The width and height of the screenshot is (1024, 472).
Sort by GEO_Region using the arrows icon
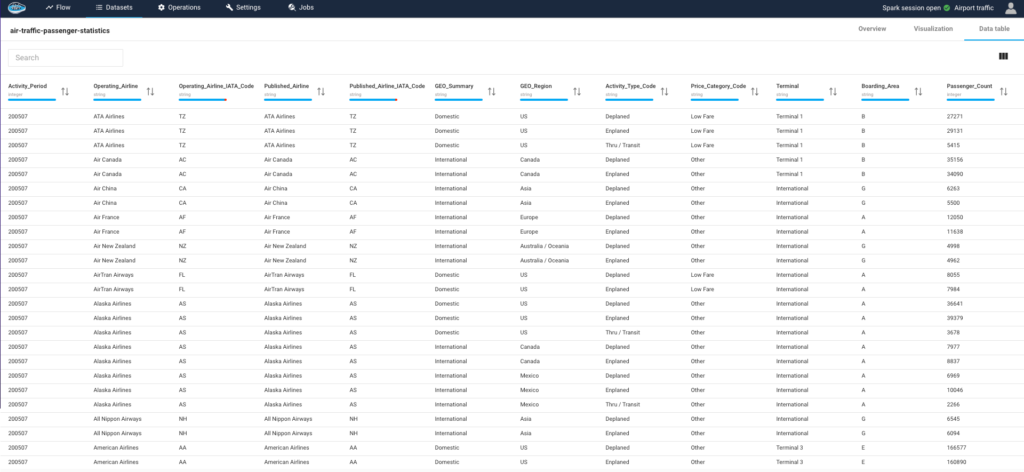577,92
